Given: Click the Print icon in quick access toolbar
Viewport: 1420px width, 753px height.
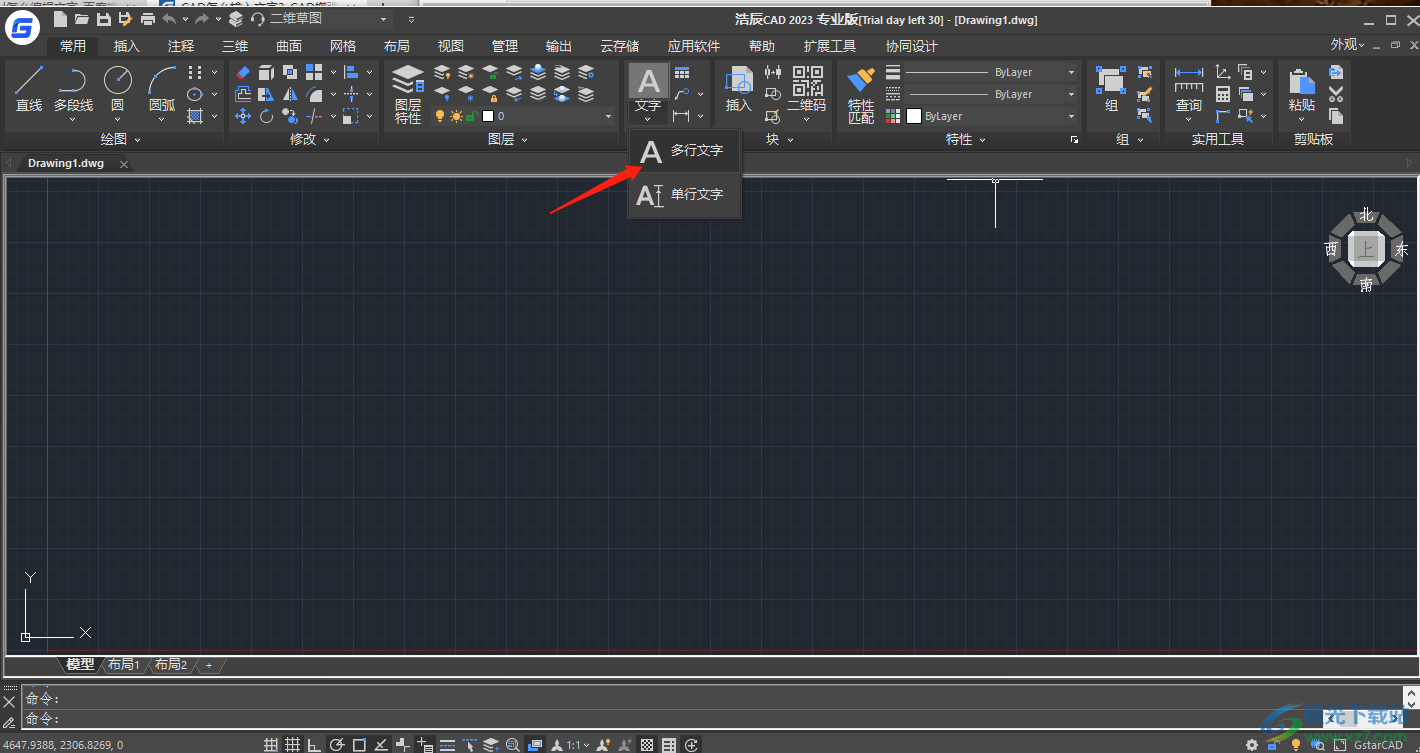Looking at the screenshot, I should [x=148, y=19].
